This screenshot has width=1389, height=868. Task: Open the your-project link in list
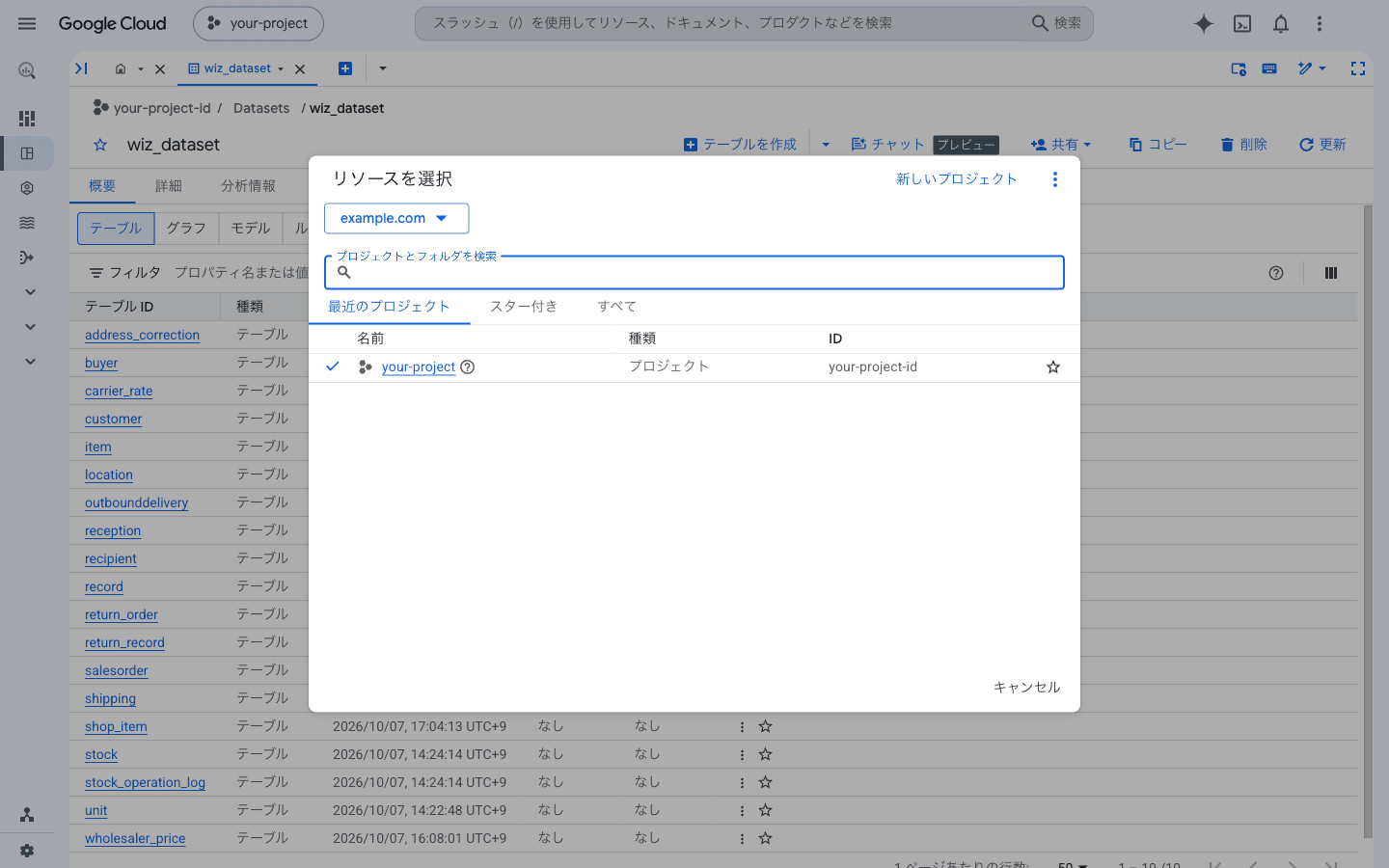click(419, 367)
